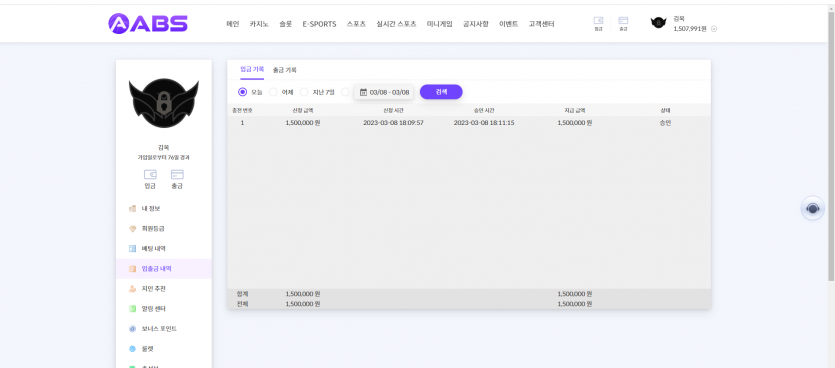835x368 pixels.
Task: Open 룰렛 in the sidebar
Action: 163,349
